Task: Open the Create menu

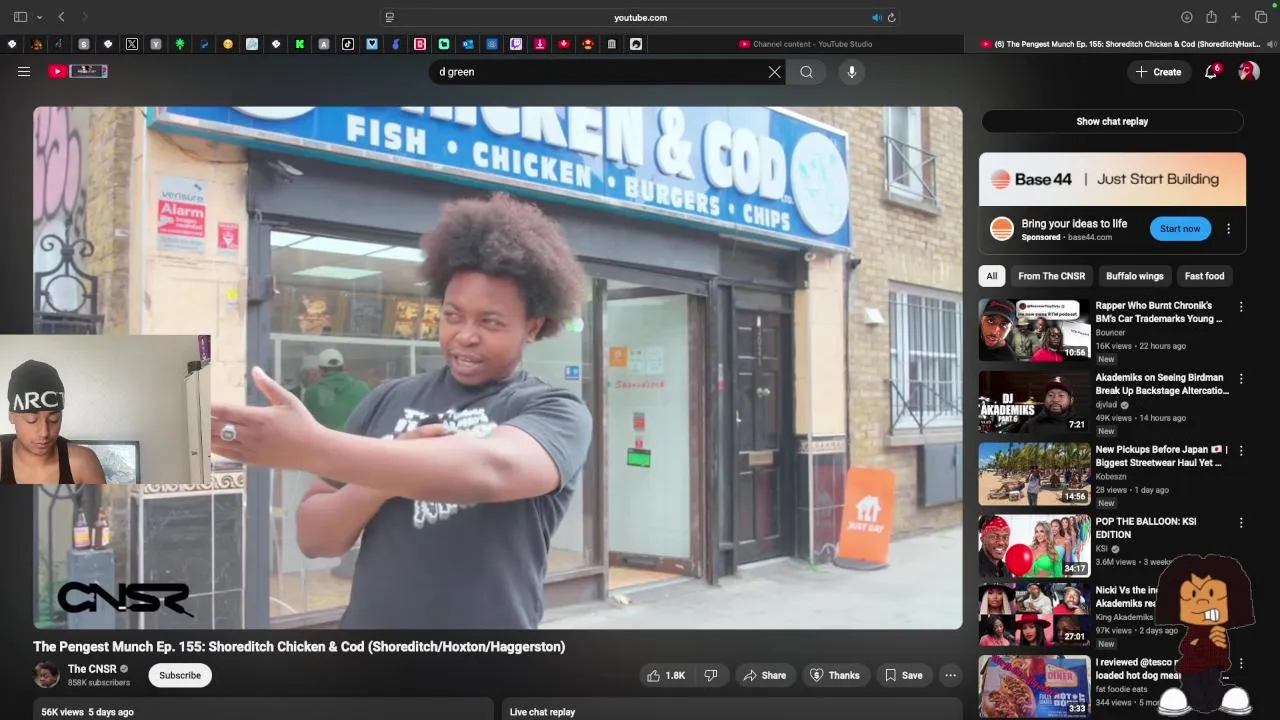Action: [1159, 72]
